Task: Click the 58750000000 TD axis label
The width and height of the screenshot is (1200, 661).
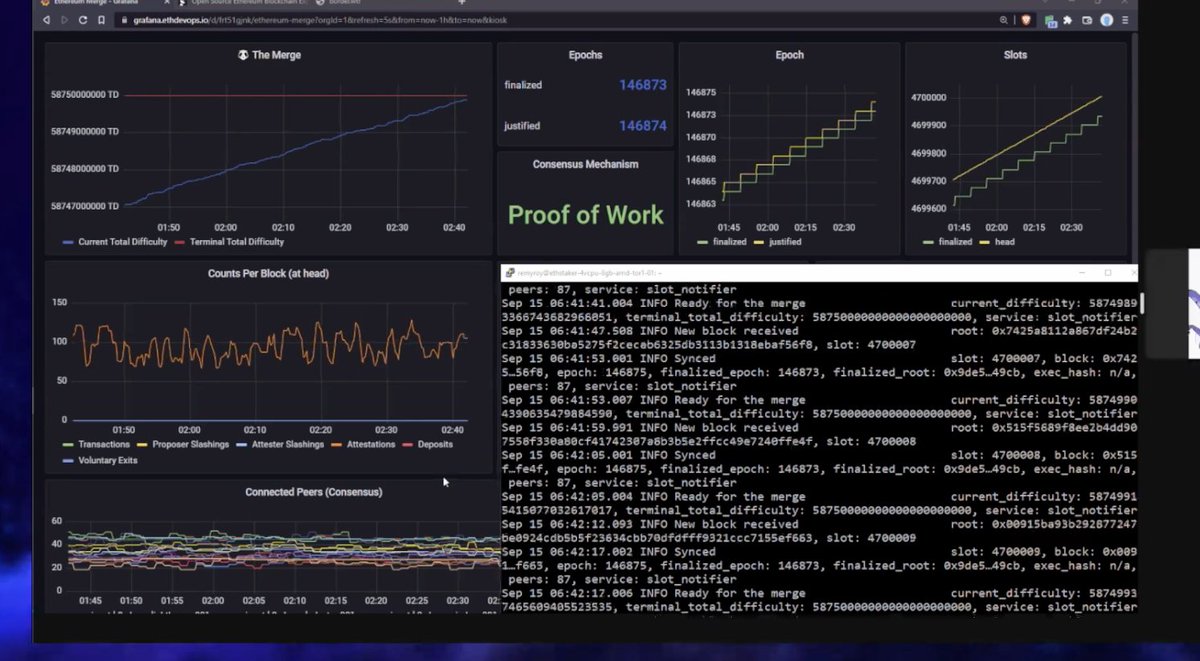Action: (85, 95)
